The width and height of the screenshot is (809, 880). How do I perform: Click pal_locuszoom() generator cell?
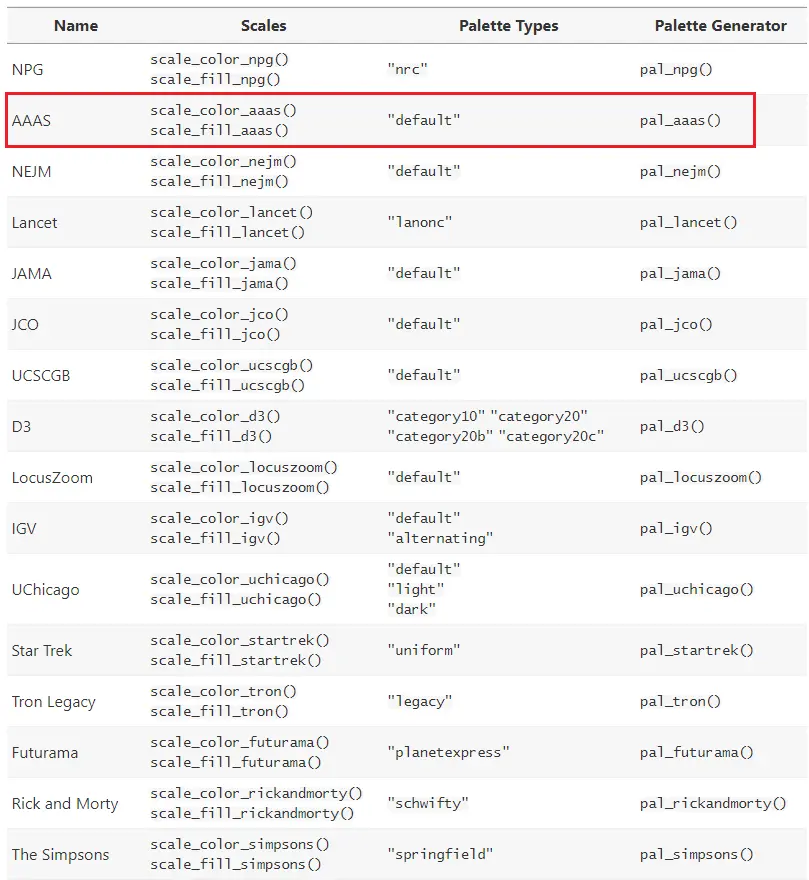(701, 478)
